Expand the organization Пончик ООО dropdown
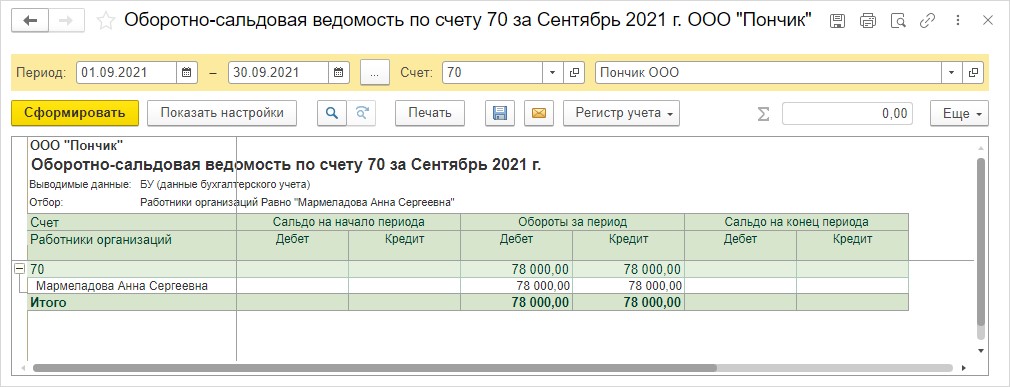 point(951,73)
